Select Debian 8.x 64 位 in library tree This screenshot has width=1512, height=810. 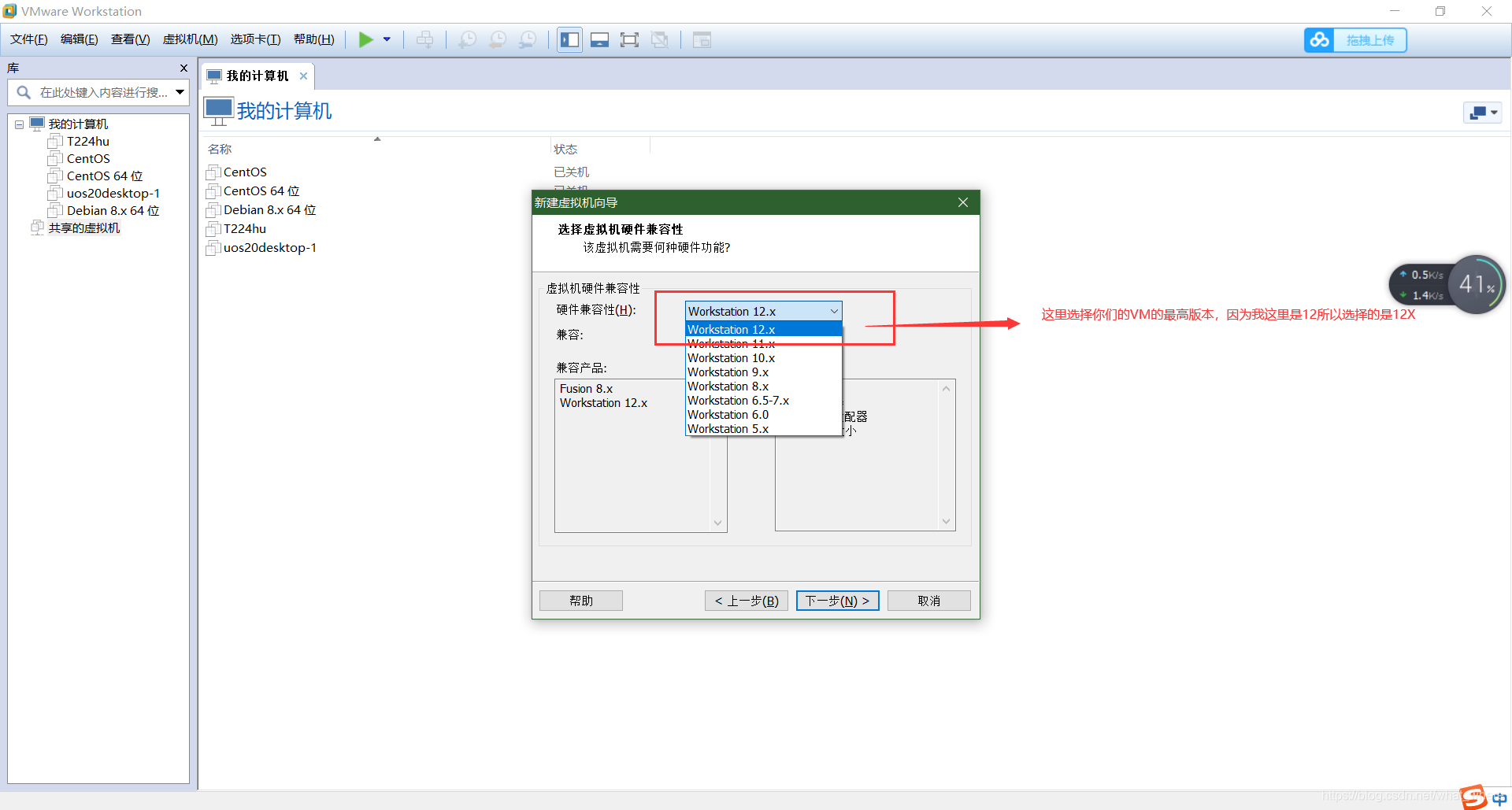pyautogui.click(x=113, y=211)
